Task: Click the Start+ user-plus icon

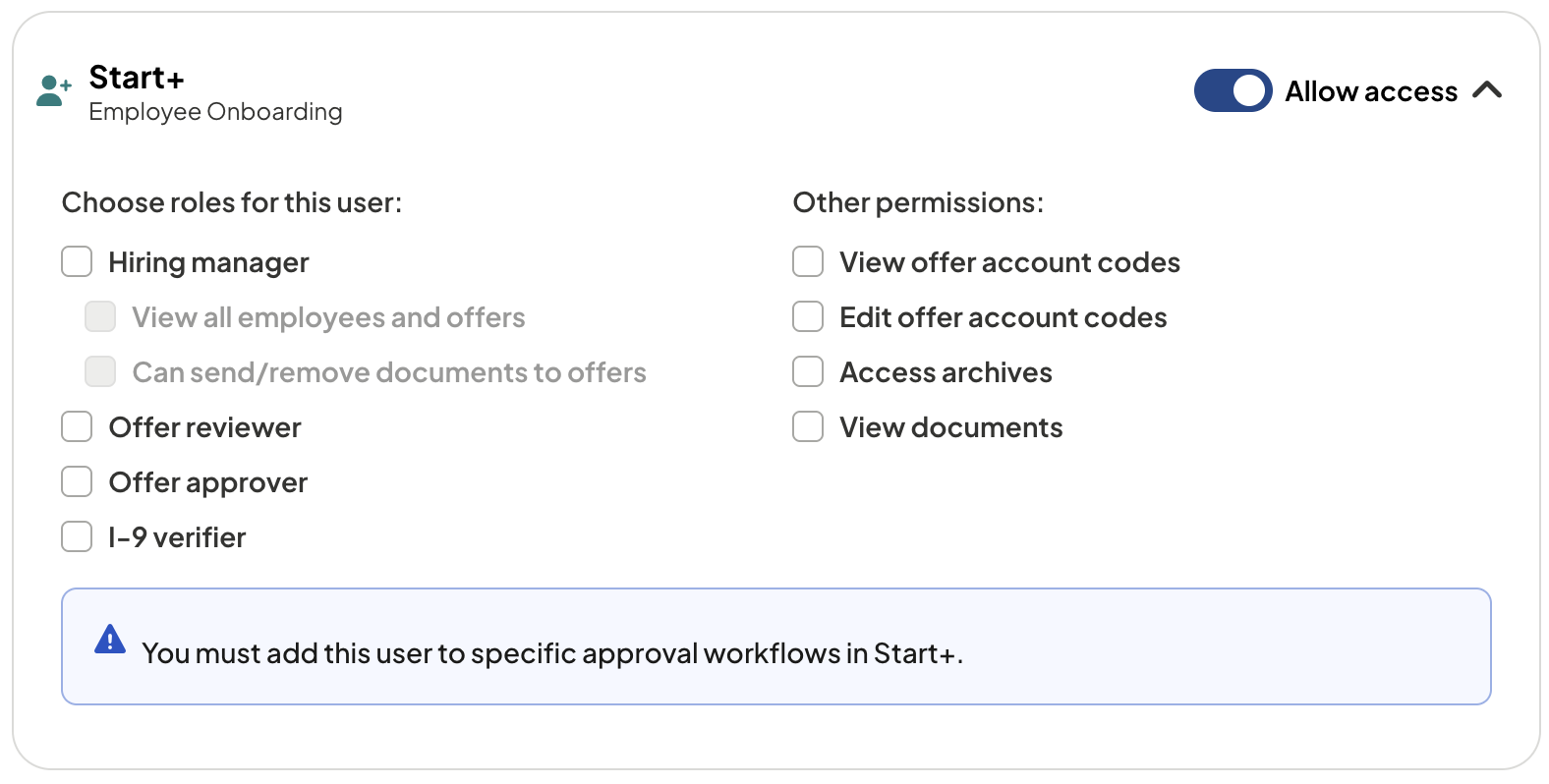Action: (x=54, y=90)
